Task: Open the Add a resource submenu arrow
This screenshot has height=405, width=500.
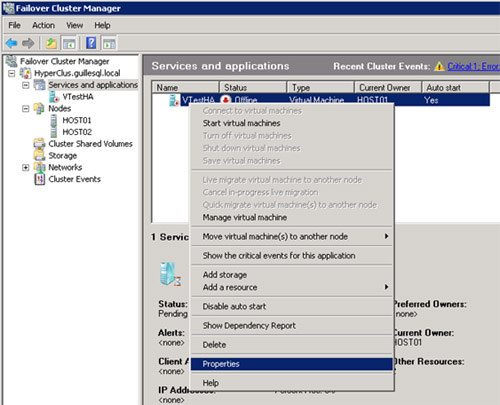Action: click(386, 287)
